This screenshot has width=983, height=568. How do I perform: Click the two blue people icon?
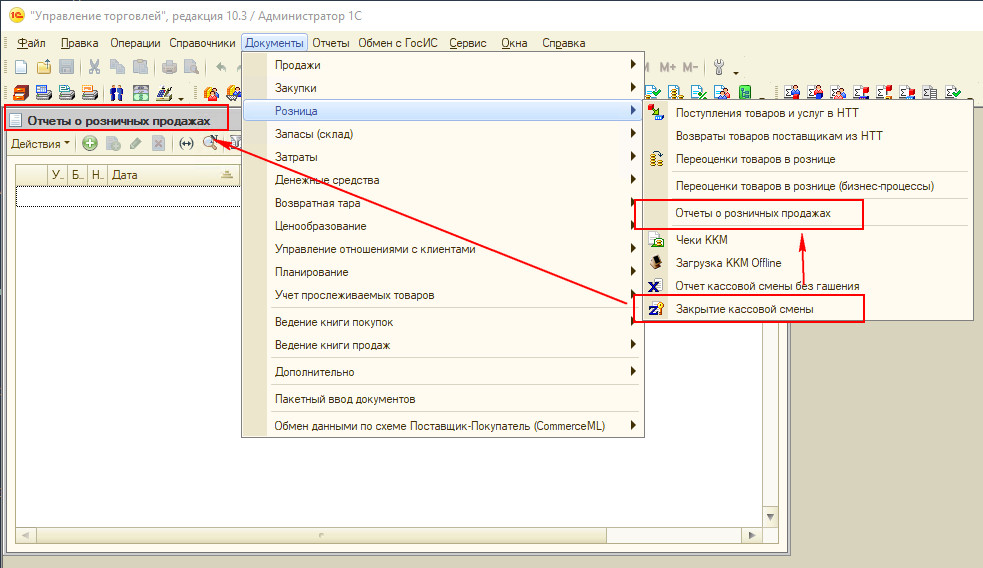117,93
